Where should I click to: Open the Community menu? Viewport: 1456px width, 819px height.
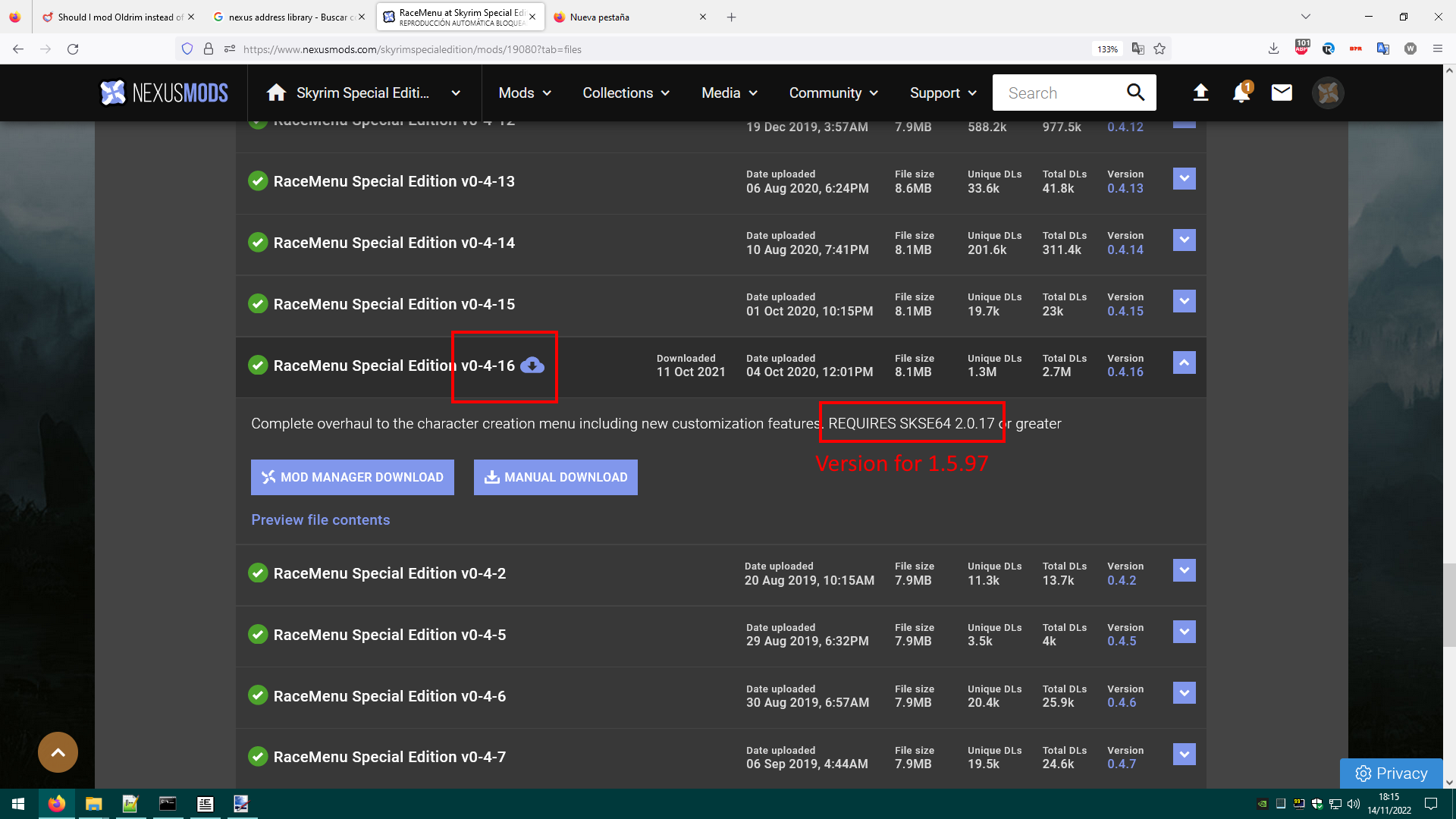(833, 93)
